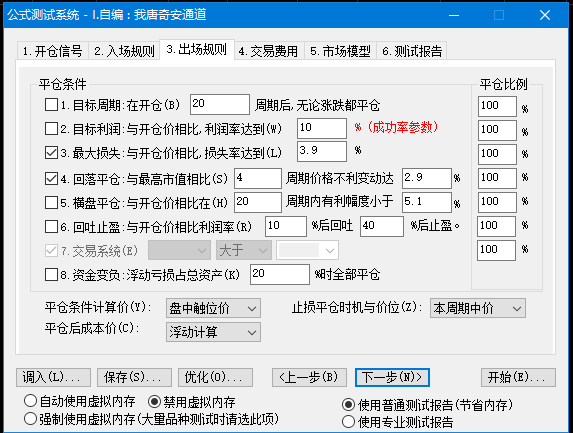Click 平仓比例 field in the 回吐止盈 row
573x433 pixels.
(x=496, y=226)
